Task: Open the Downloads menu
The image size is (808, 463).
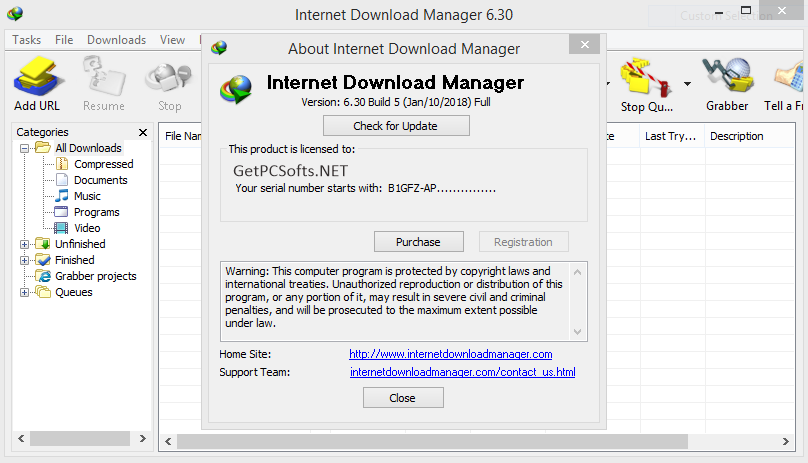Action: pyautogui.click(x=116, y=40)
